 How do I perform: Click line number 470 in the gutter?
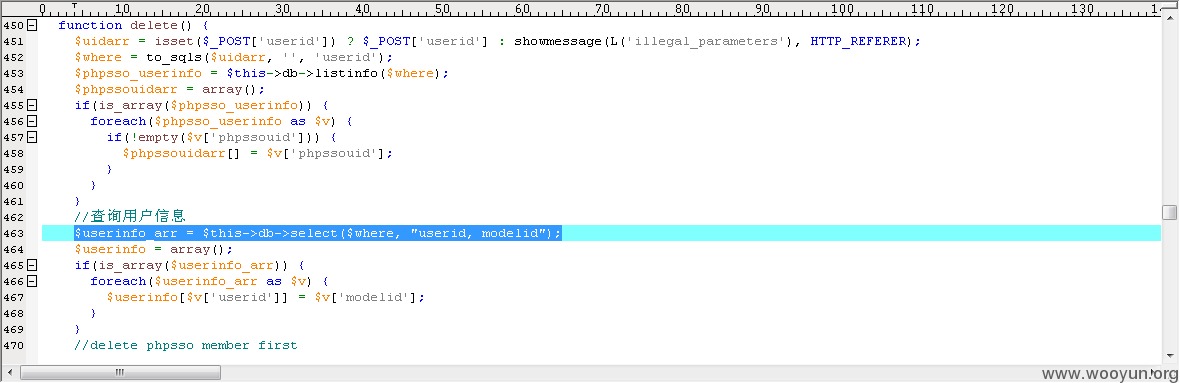tap(13, 345)
